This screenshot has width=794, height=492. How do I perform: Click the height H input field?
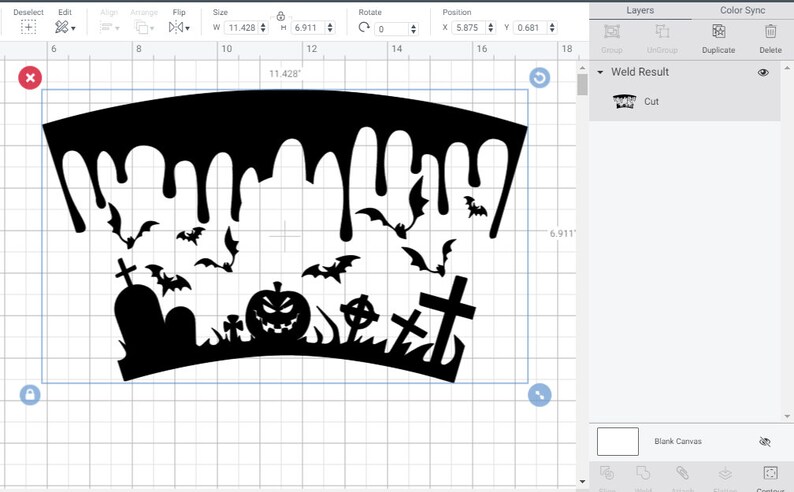(x=308, y=28)
